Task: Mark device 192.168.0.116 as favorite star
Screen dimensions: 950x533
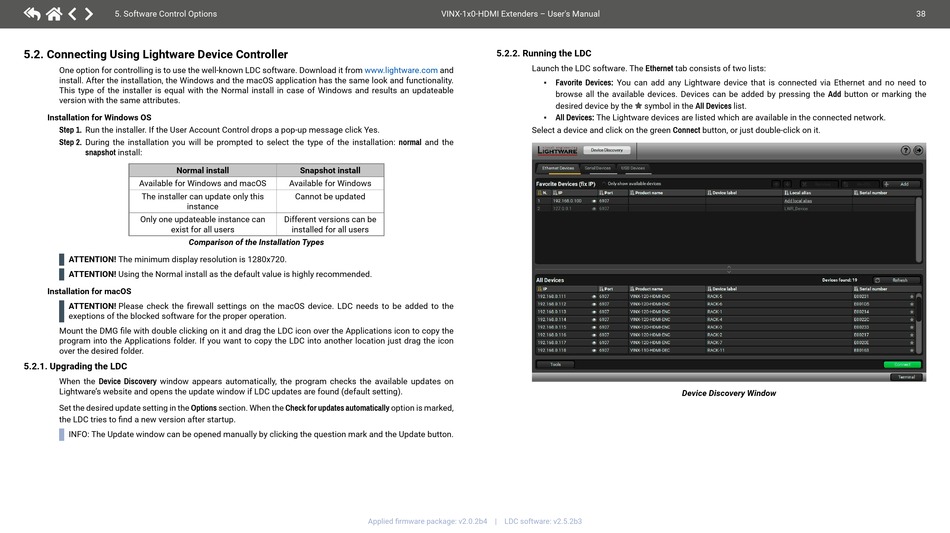Action: tap(912, 335)
